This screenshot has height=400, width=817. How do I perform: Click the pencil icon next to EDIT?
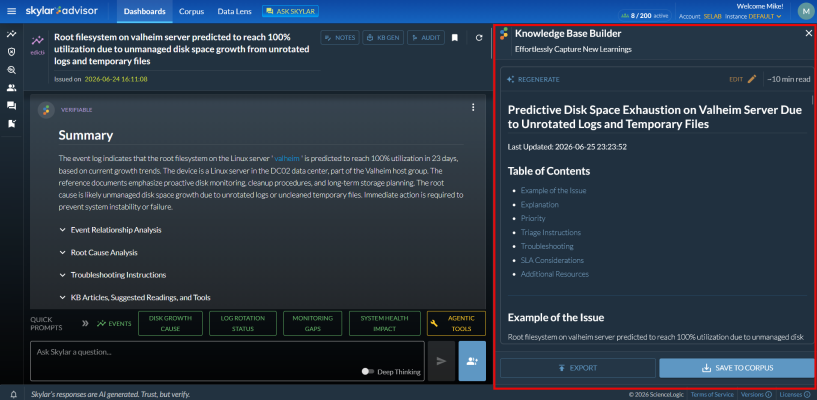(751, 79)
